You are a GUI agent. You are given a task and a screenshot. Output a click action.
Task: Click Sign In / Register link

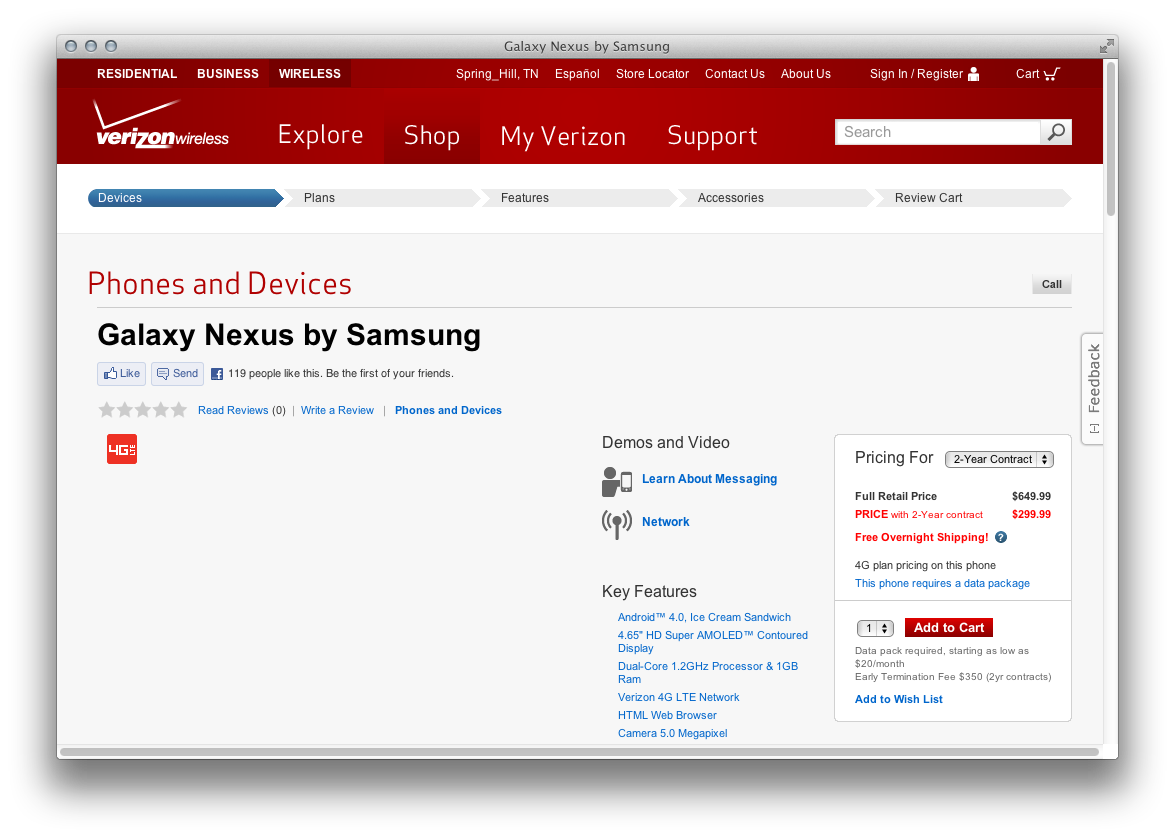click(916, 73)
